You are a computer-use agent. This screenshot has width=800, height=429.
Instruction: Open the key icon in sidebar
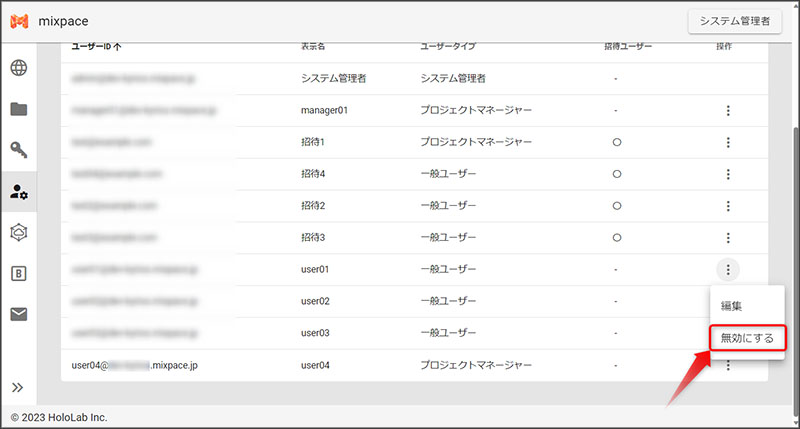tap(19, 151)
